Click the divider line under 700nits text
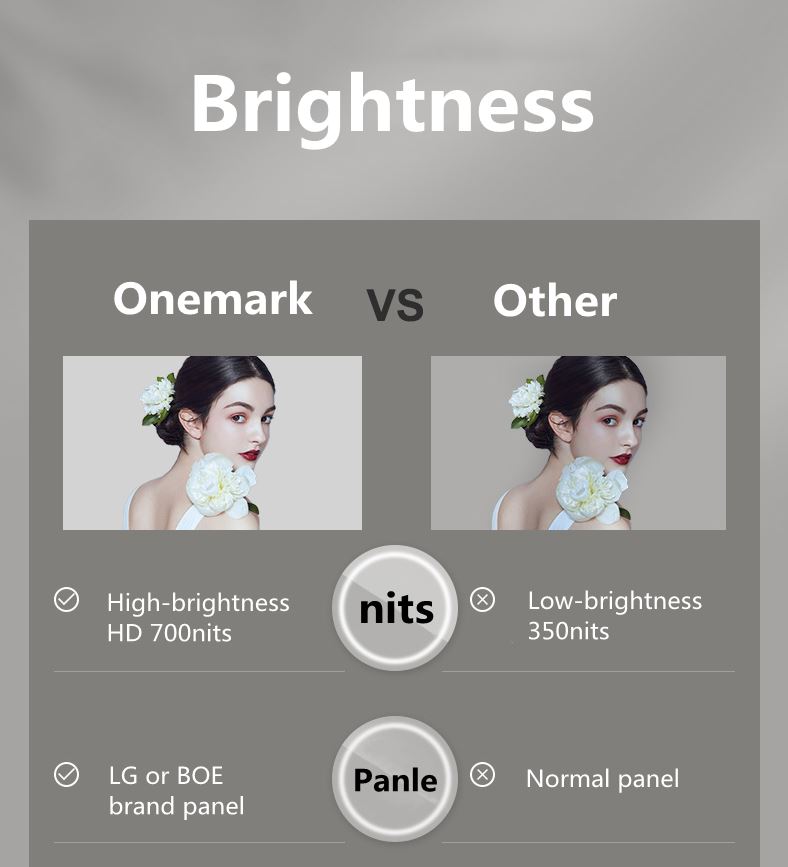The height and width of the screenshot is (867, 788). pyautogui.click(x=199, y=671)
